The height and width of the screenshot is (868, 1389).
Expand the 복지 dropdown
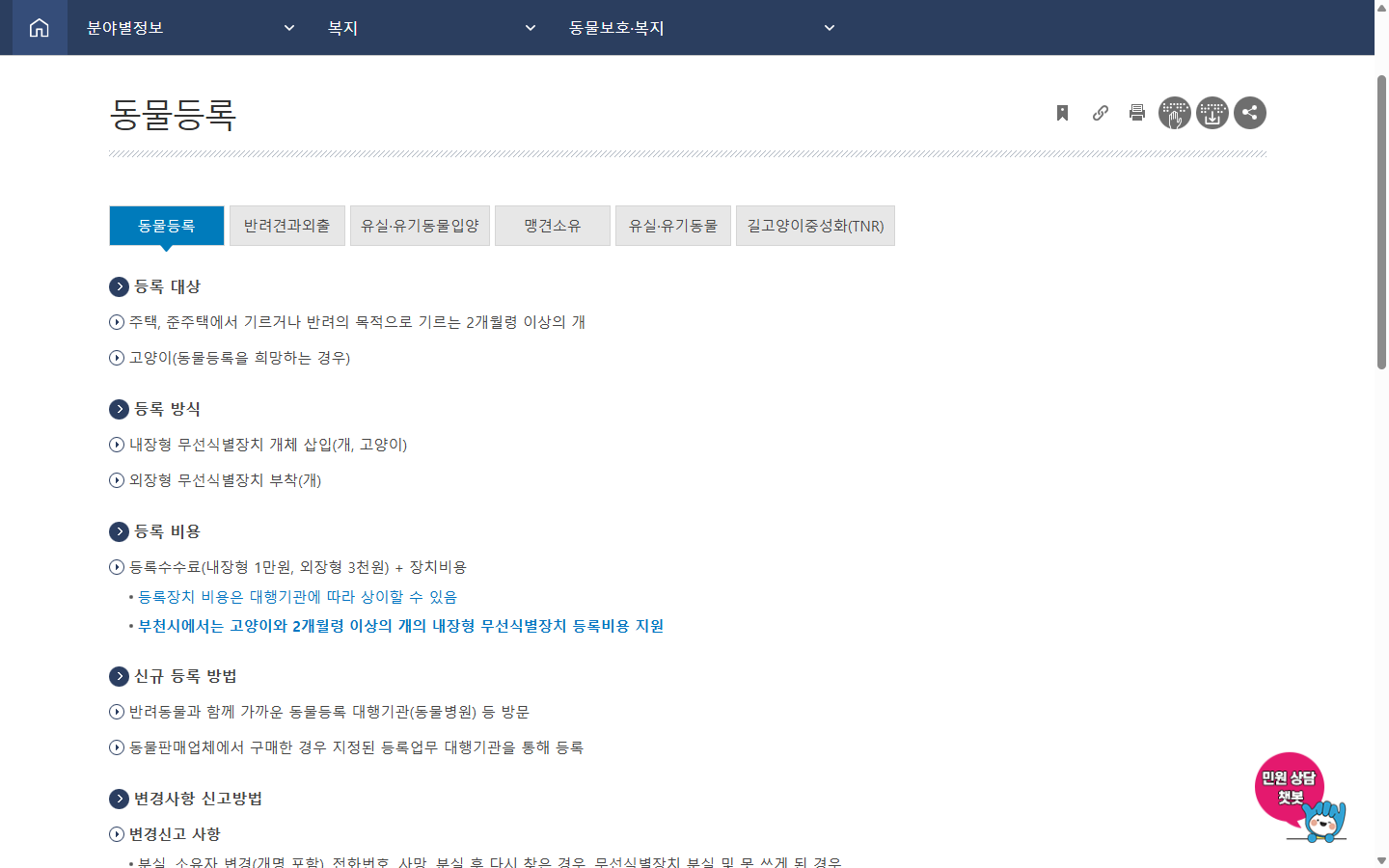pyautogui.click(x=431, y=28)
